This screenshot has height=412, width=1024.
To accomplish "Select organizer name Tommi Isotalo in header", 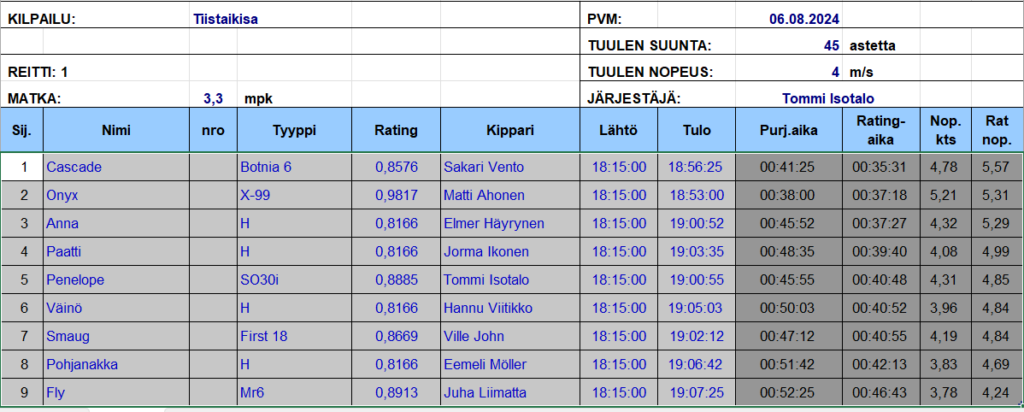I will pos(827,99).
